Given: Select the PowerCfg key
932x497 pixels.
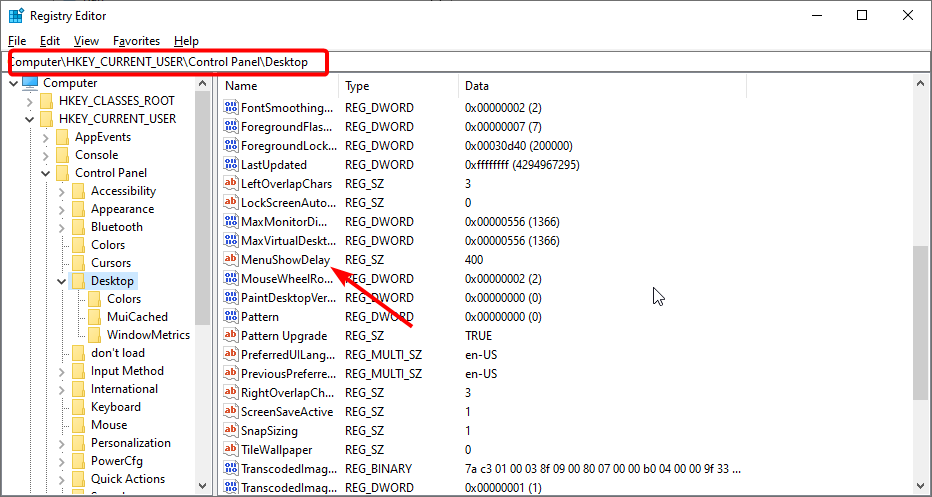Looking at the screenshot, I should (x=116, y=461).
